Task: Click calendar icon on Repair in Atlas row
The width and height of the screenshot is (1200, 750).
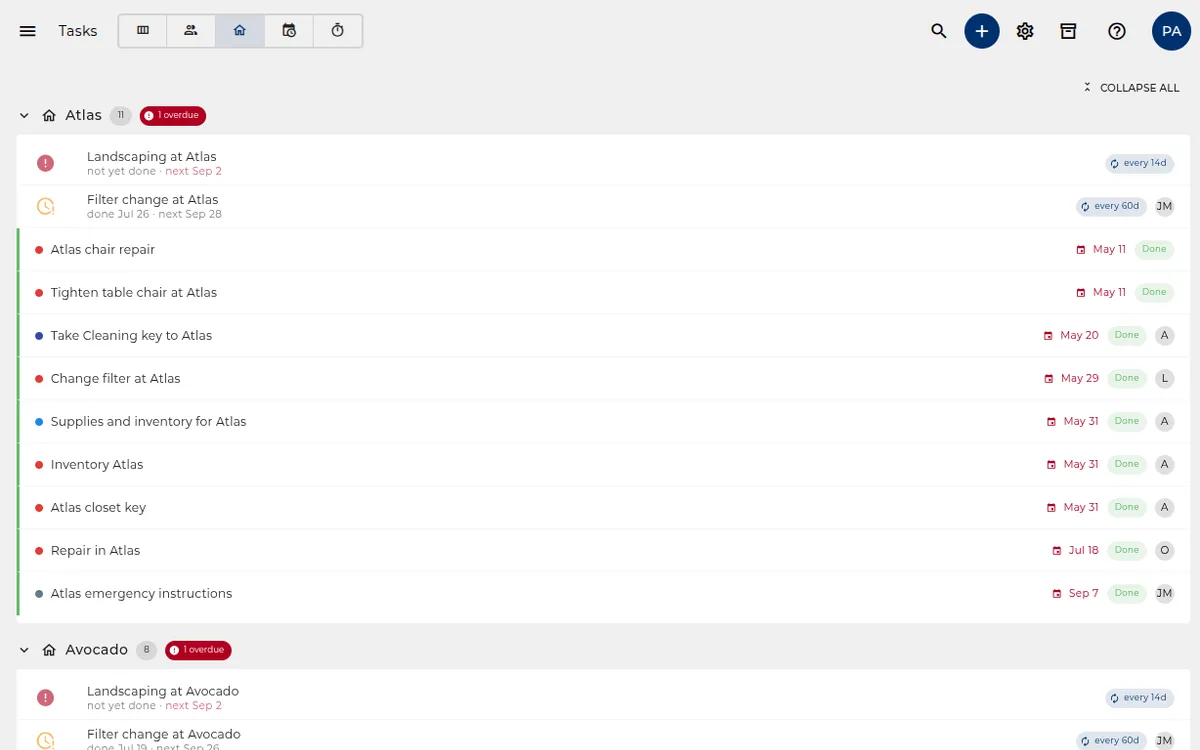Action: tap(1056, 551)
